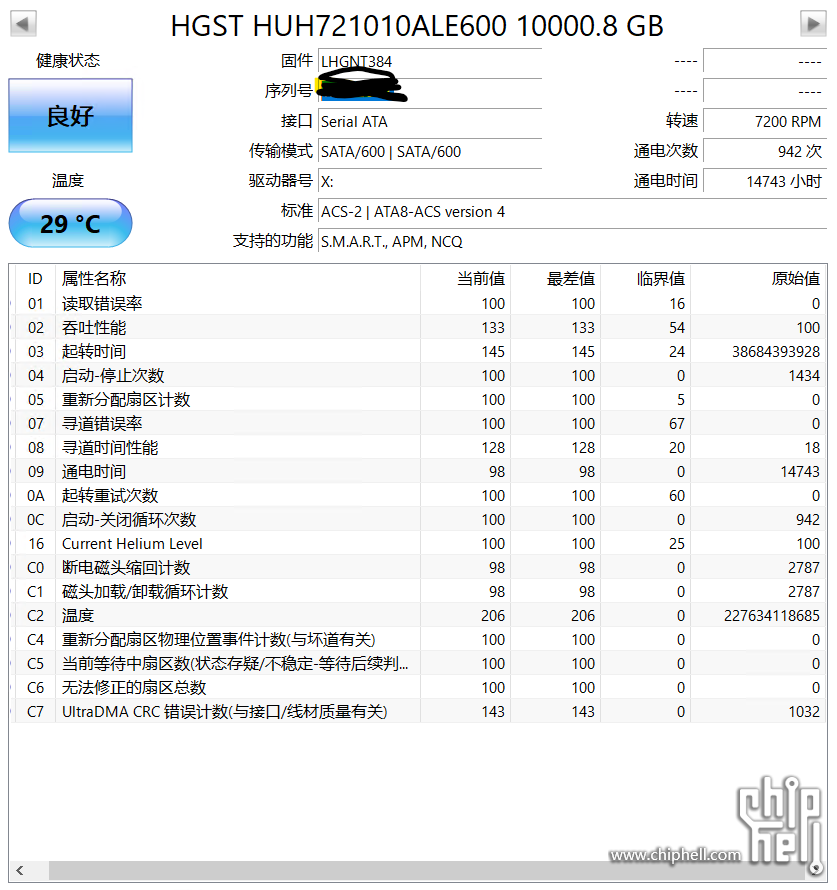
Task: Click the horizontal scrollbar track
Action: click(x=426, y=870)
